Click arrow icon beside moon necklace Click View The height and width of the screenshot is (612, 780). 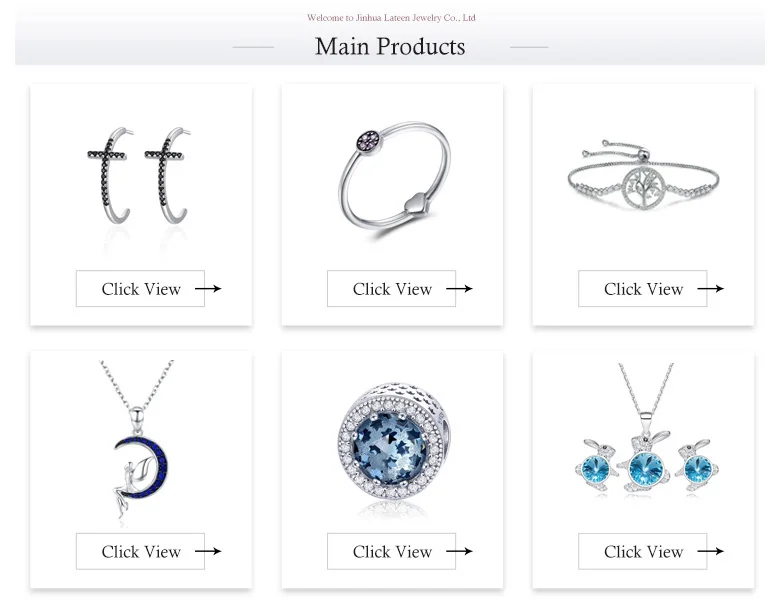(x=208, y=551)
